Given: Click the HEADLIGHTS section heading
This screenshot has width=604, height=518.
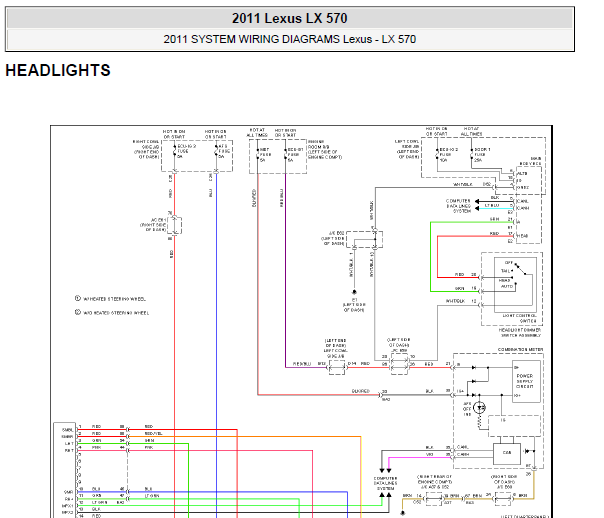Looking at the screenshot, I should point(58,70).
